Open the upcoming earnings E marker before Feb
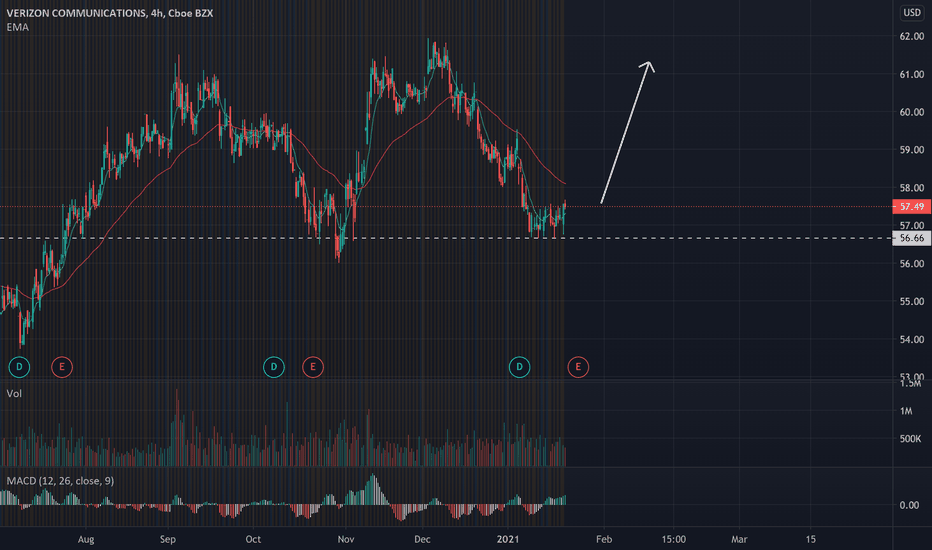This screenshot has height=550, width=932. (578, 367)
